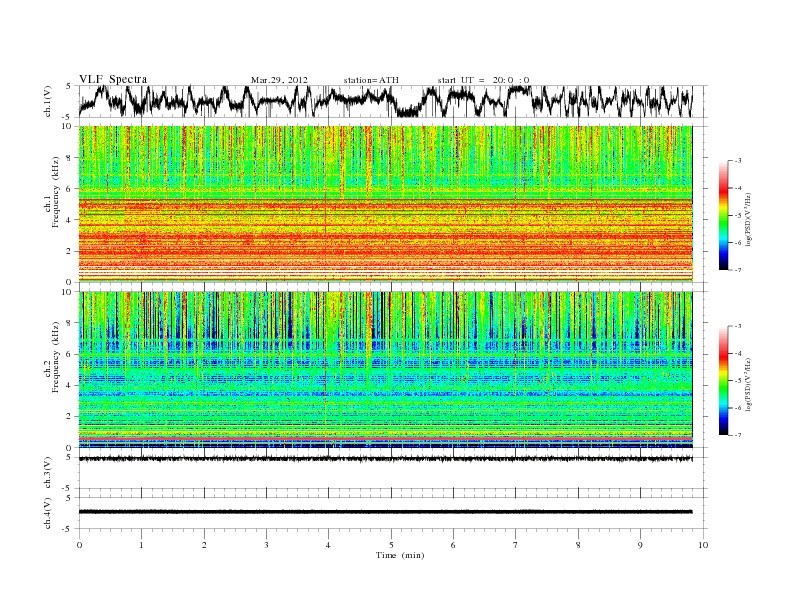Click the ch.1 waveform trace panel
This screenshot has height=612, width=792.
392,101
